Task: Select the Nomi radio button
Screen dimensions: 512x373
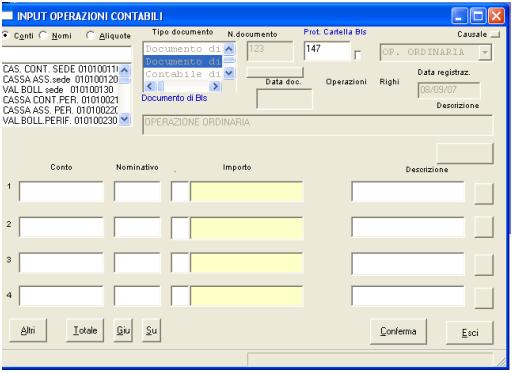Action: click(x=43, y=35)
